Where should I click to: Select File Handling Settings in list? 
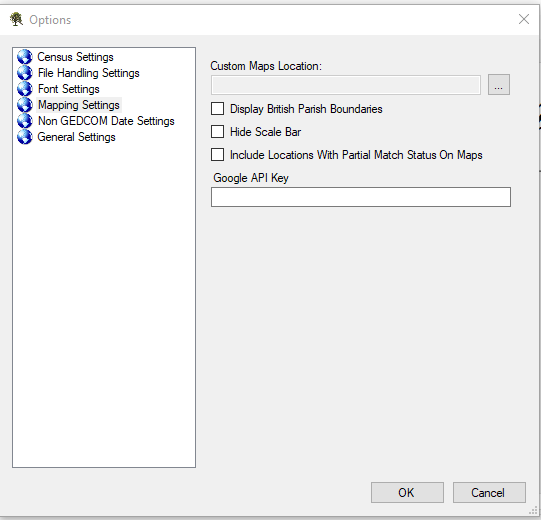89,73
